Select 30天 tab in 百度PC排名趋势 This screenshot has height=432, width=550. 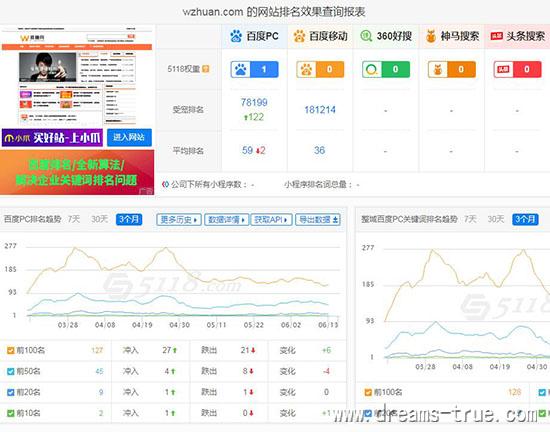pos(100,219)
